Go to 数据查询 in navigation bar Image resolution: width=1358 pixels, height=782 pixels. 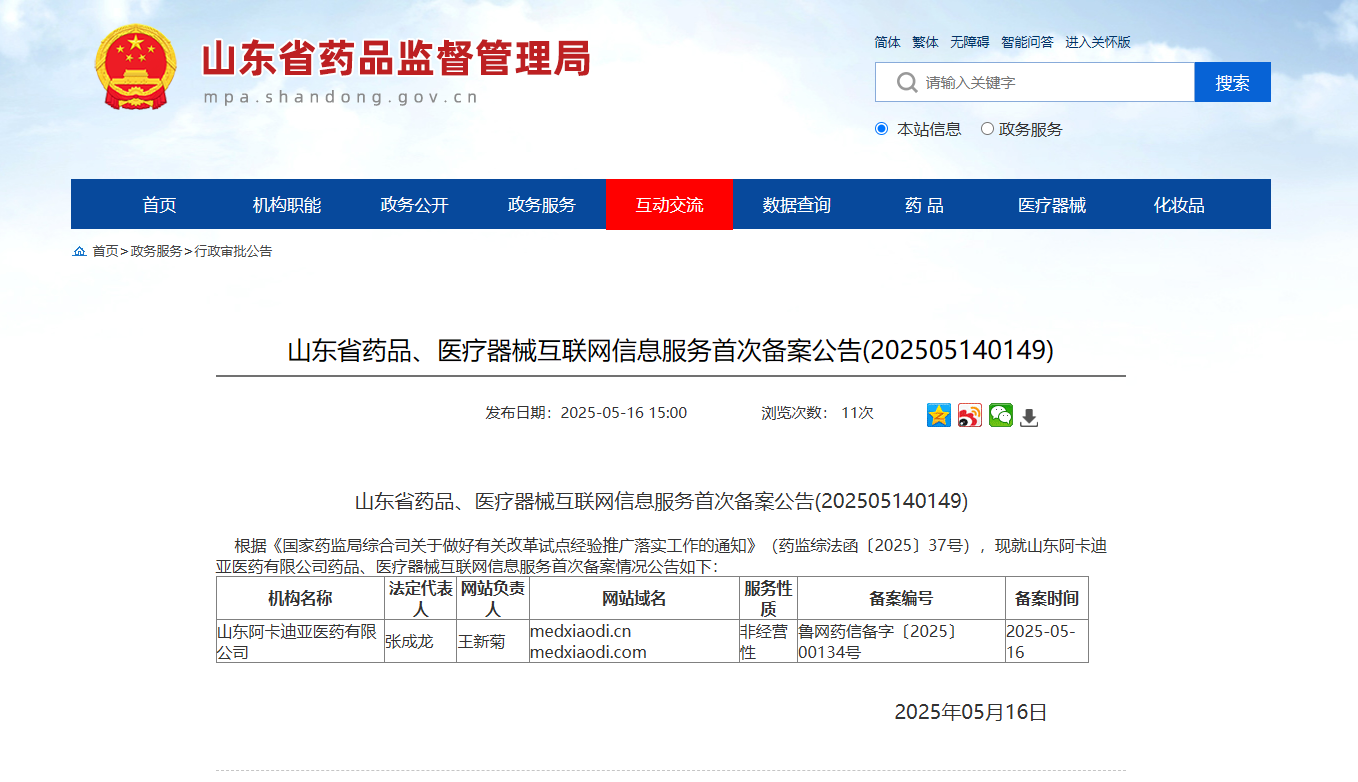[796, 205]
